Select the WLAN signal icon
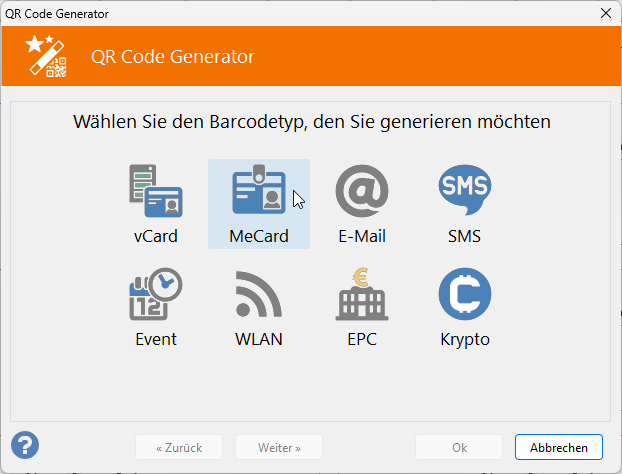This screenshot has height=474, width=622. click(259, 294)
